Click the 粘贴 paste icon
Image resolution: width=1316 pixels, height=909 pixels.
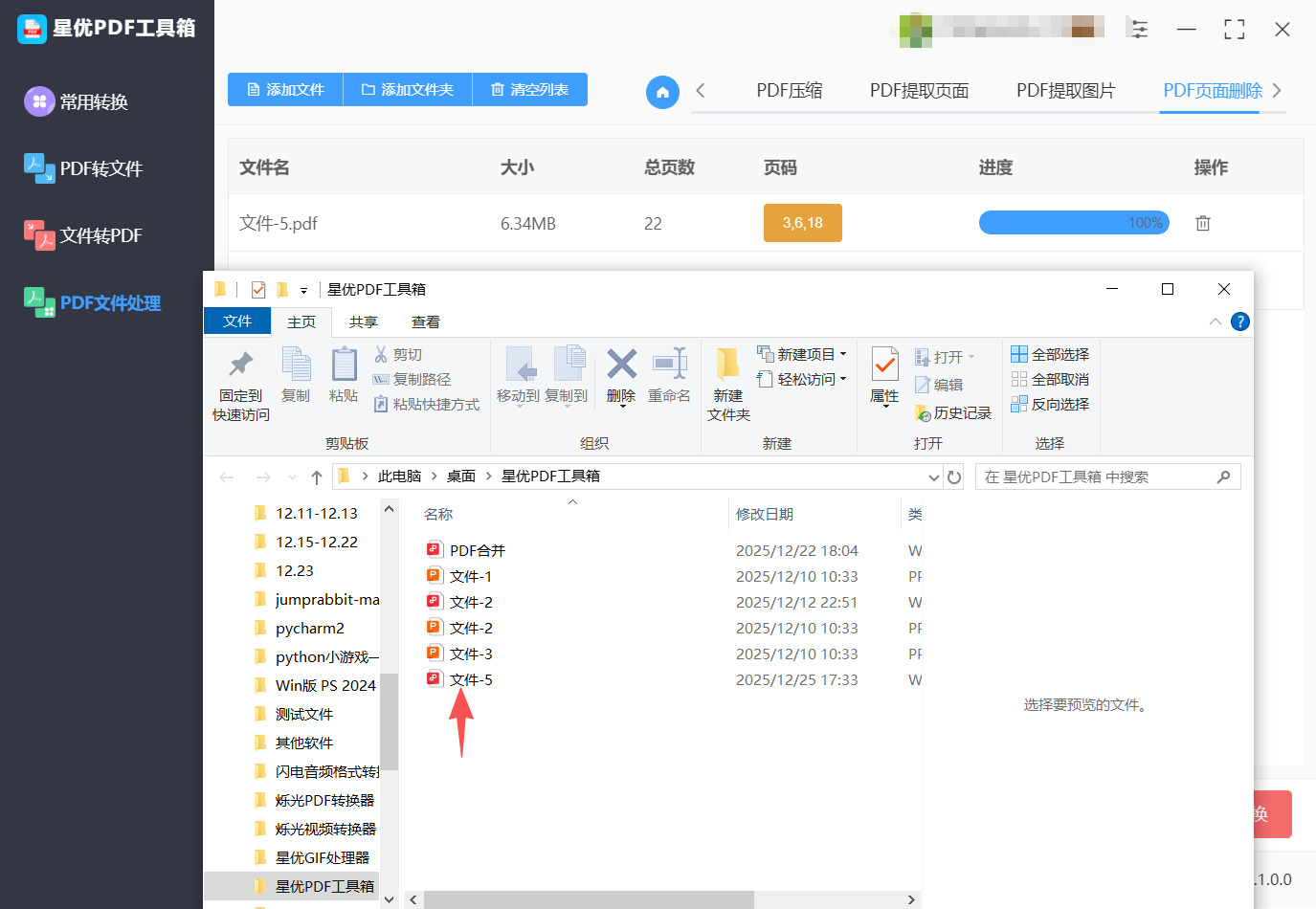pyautogui.click(x=344, y=365)
